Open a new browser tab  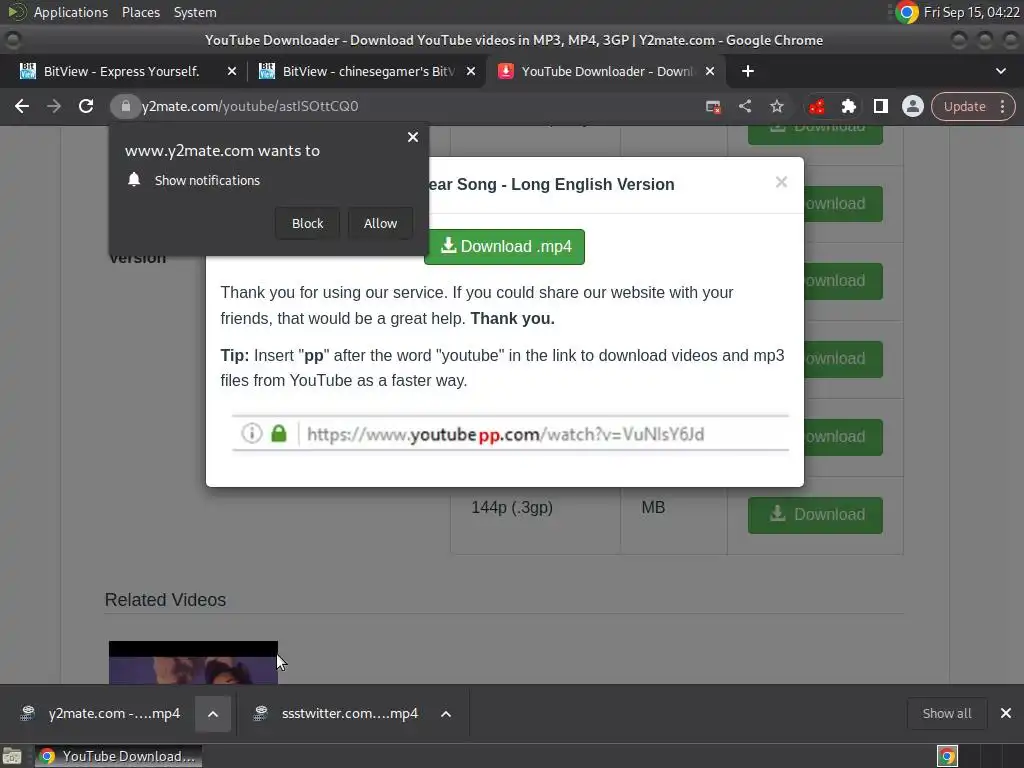click(748, 71)
